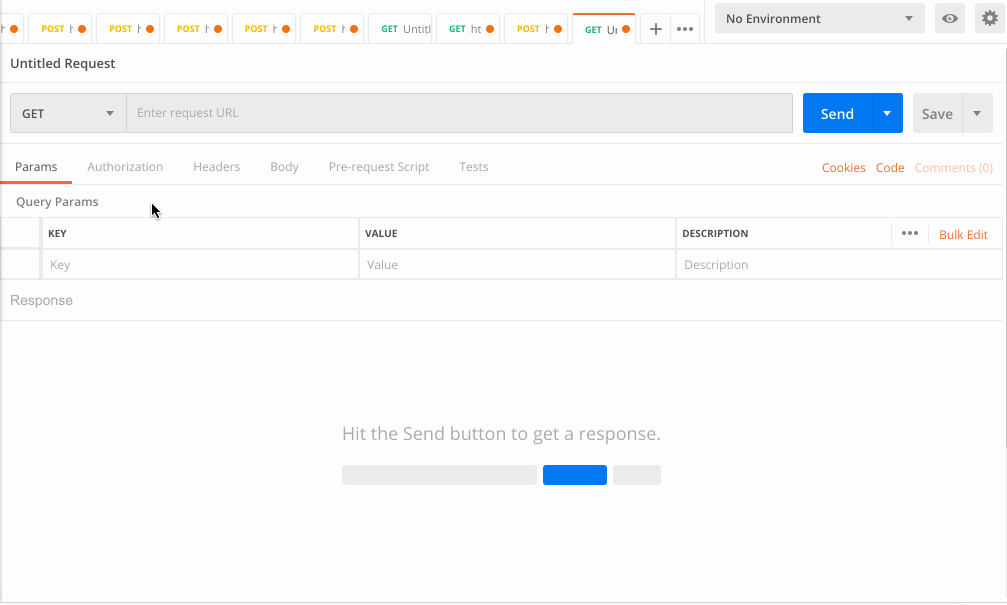The image size is (1007, 605).
Task: Switch to the GET Untitl request tab
Action: (400, 29)
